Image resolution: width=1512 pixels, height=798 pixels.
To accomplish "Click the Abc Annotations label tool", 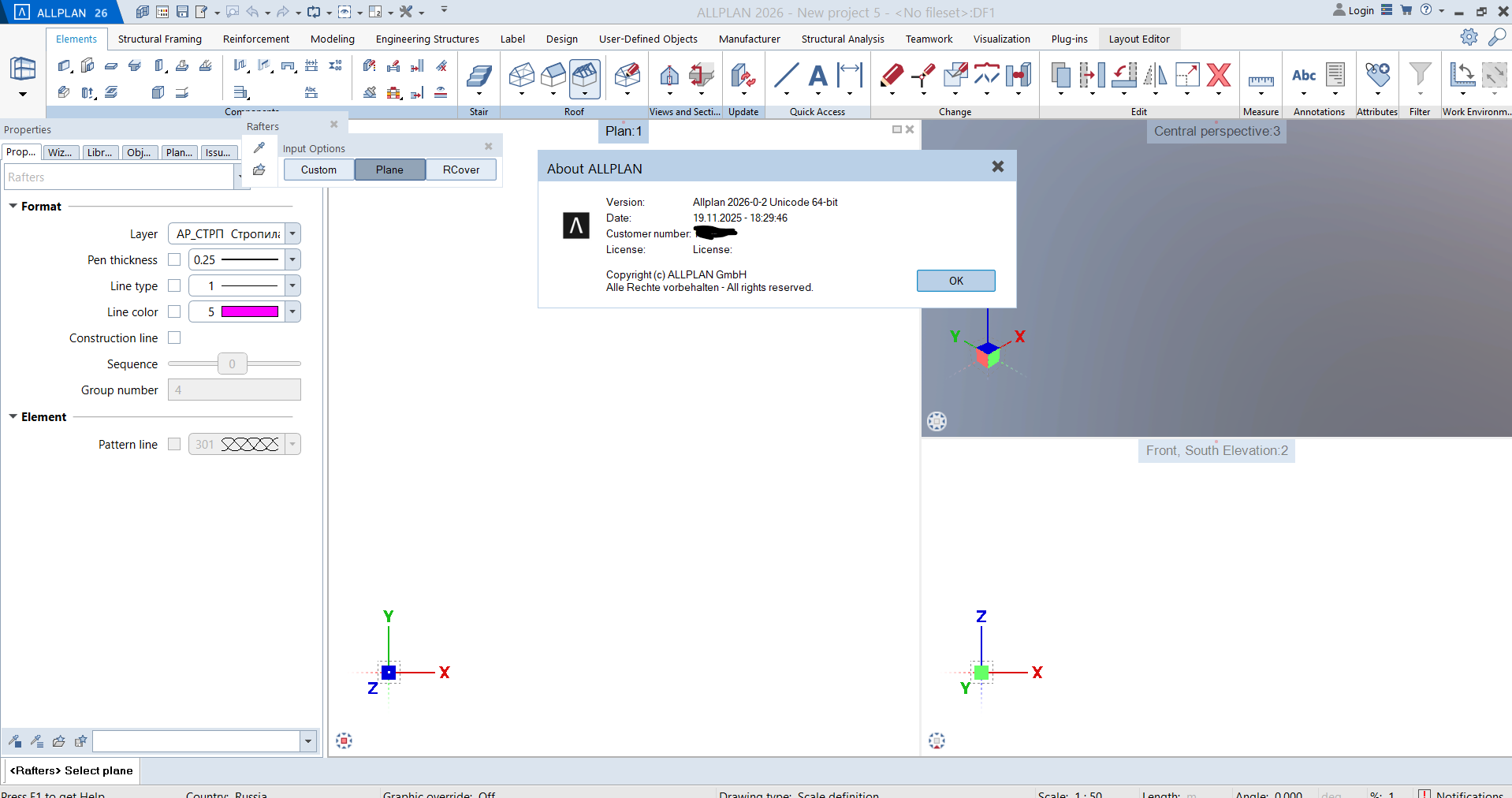I will [1304, 75].
